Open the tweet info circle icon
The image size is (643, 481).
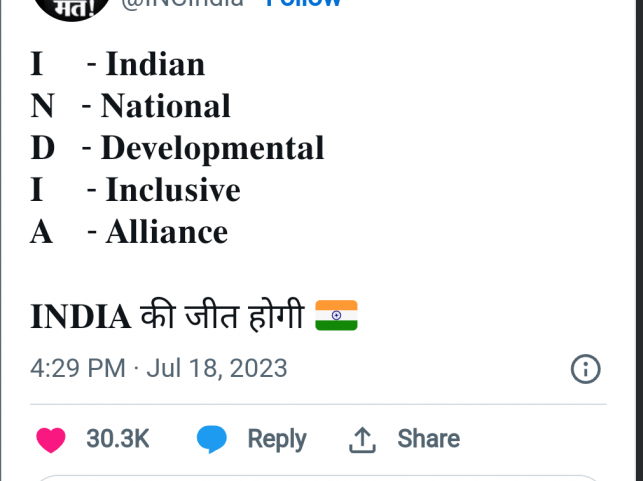(x=585, y=369)
